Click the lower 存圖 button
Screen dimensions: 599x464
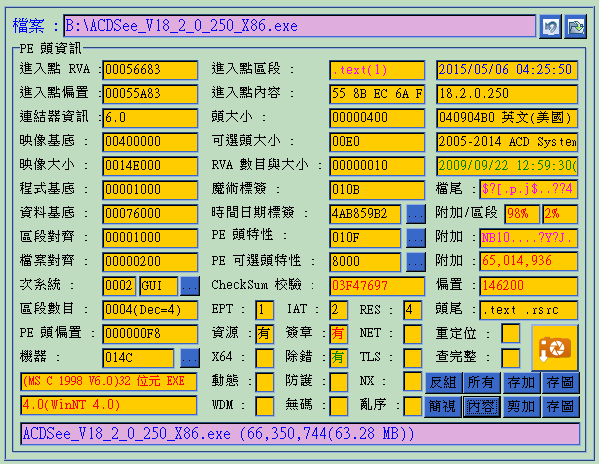[x=560, y=407]
